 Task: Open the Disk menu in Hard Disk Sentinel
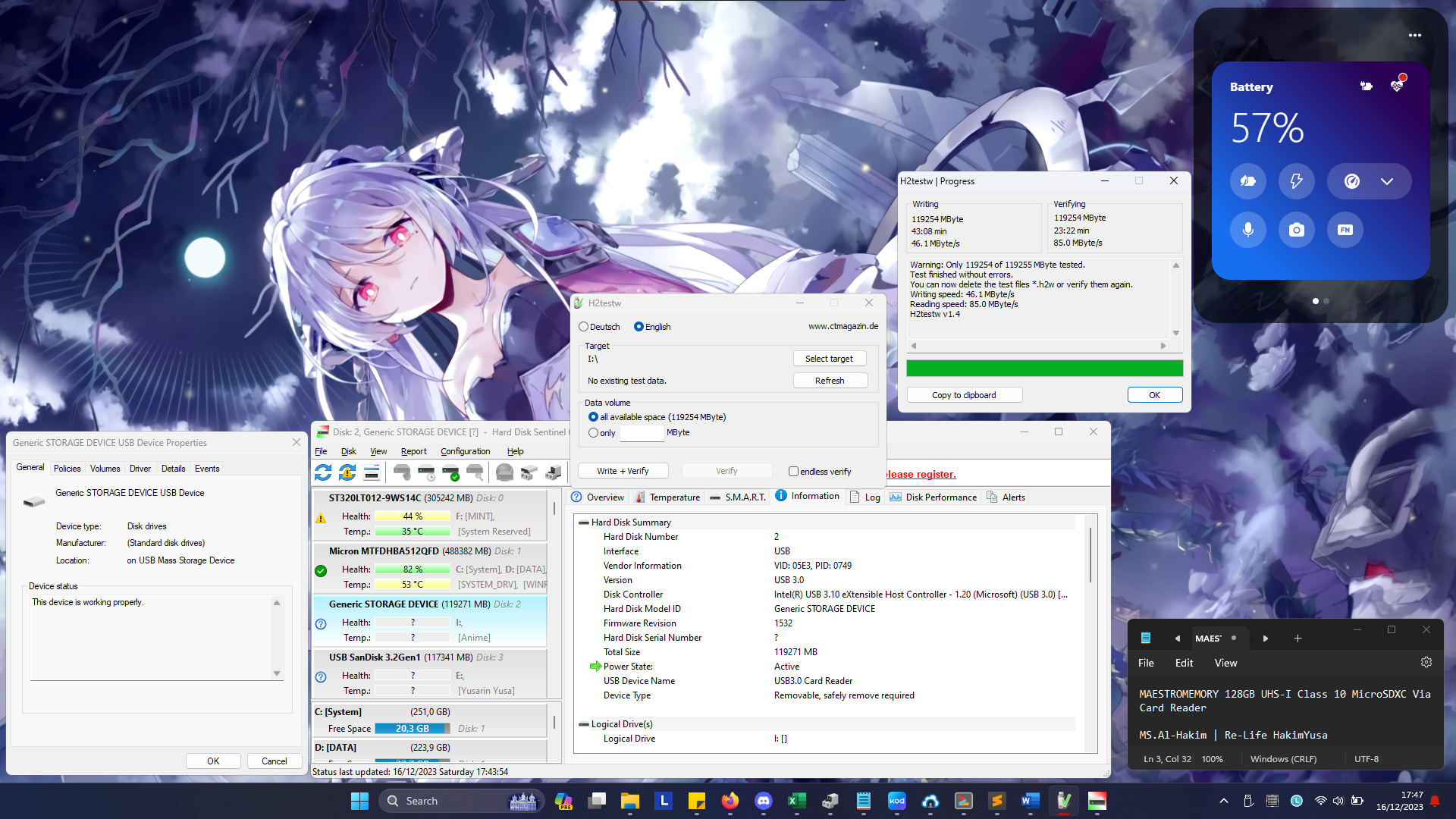(x=349, y=451)
